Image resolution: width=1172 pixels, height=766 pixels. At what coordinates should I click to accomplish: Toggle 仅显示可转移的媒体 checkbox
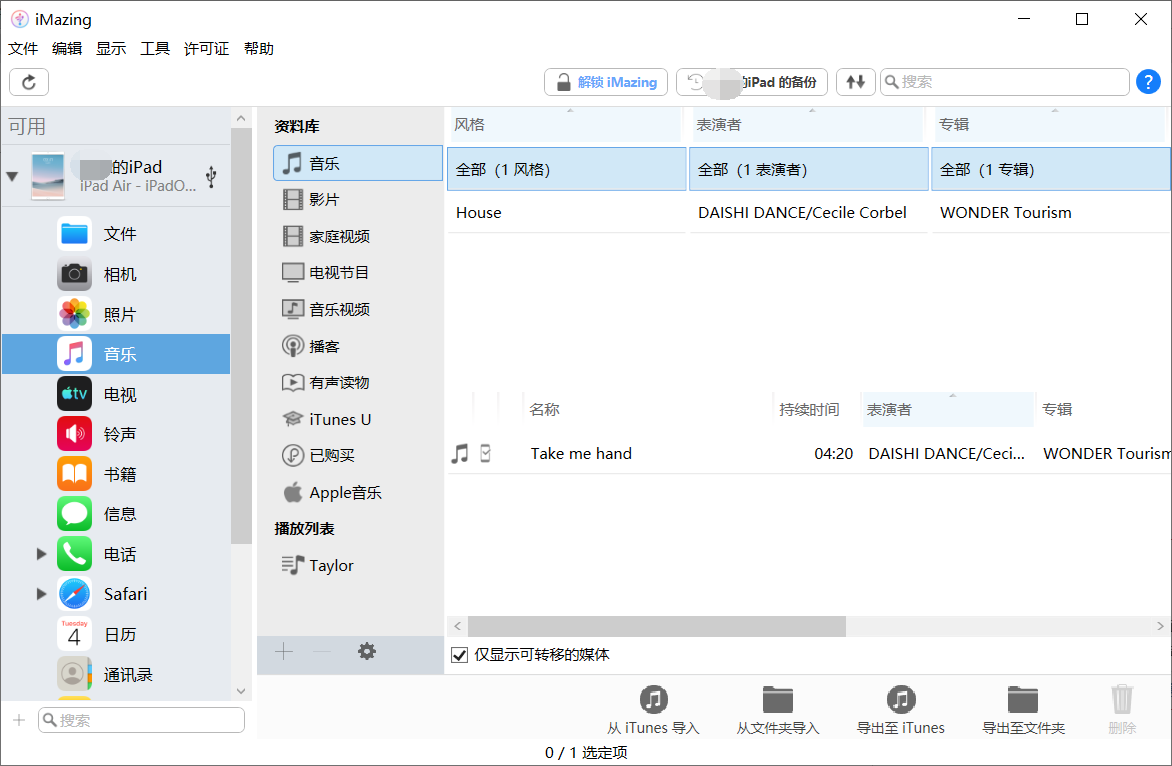point(460,655)
